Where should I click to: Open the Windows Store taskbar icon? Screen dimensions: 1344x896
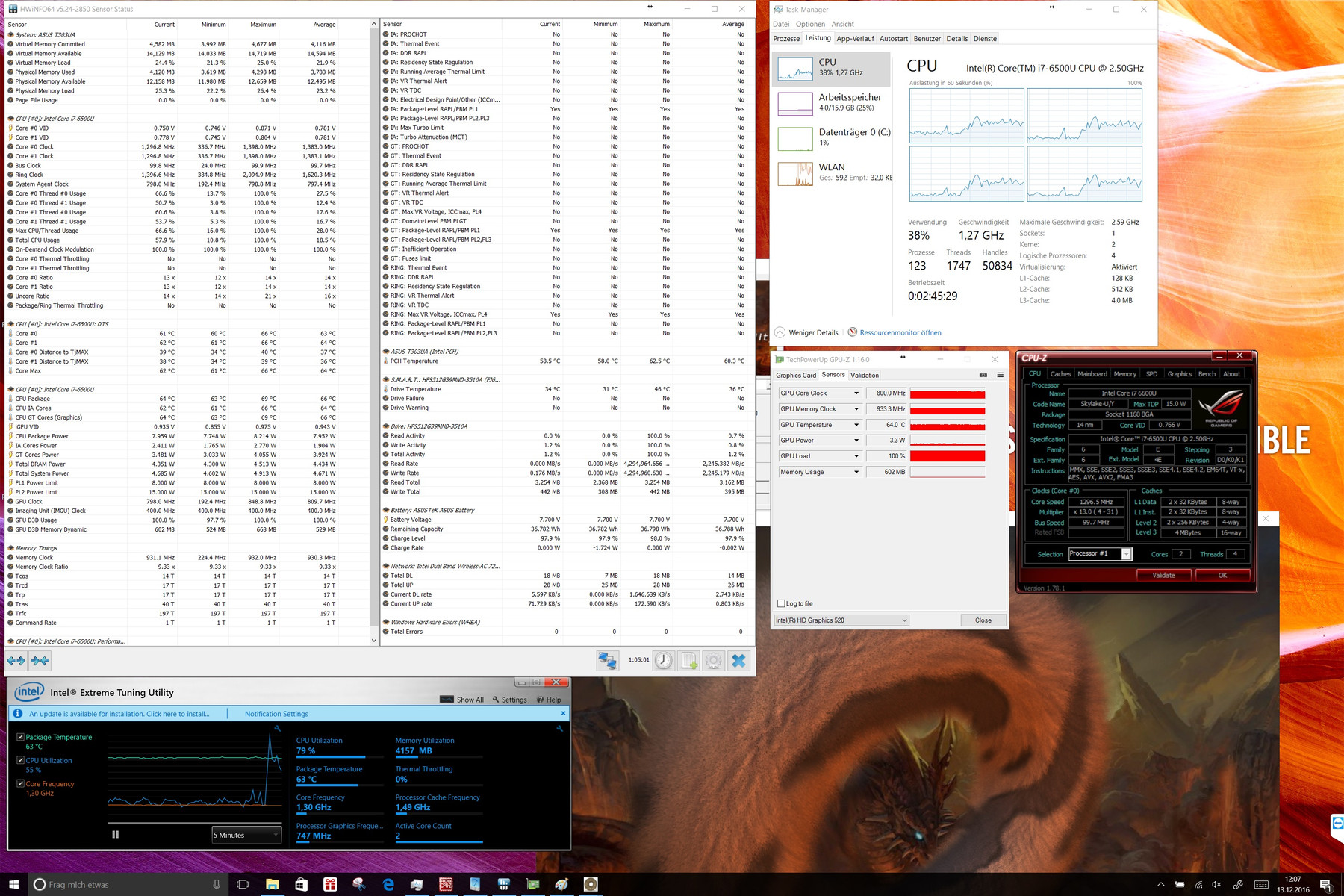(x=301, y=884)
